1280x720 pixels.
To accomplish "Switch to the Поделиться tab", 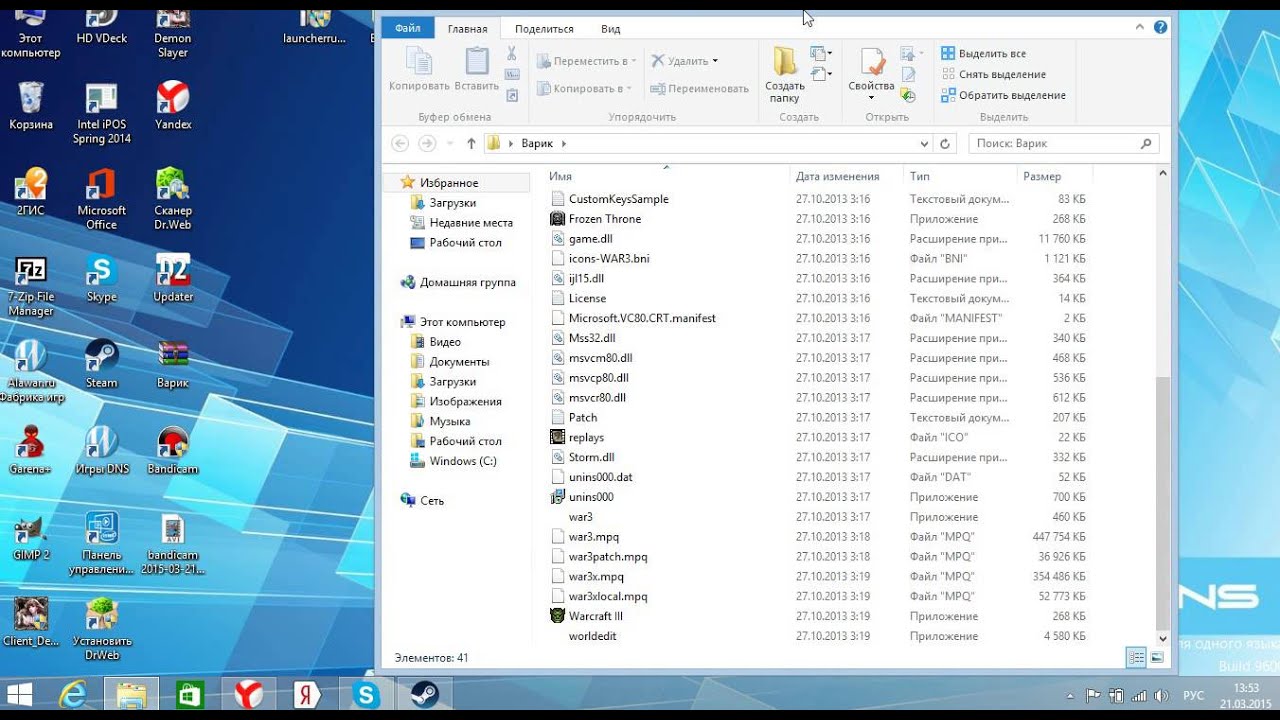I will (544, 29).
